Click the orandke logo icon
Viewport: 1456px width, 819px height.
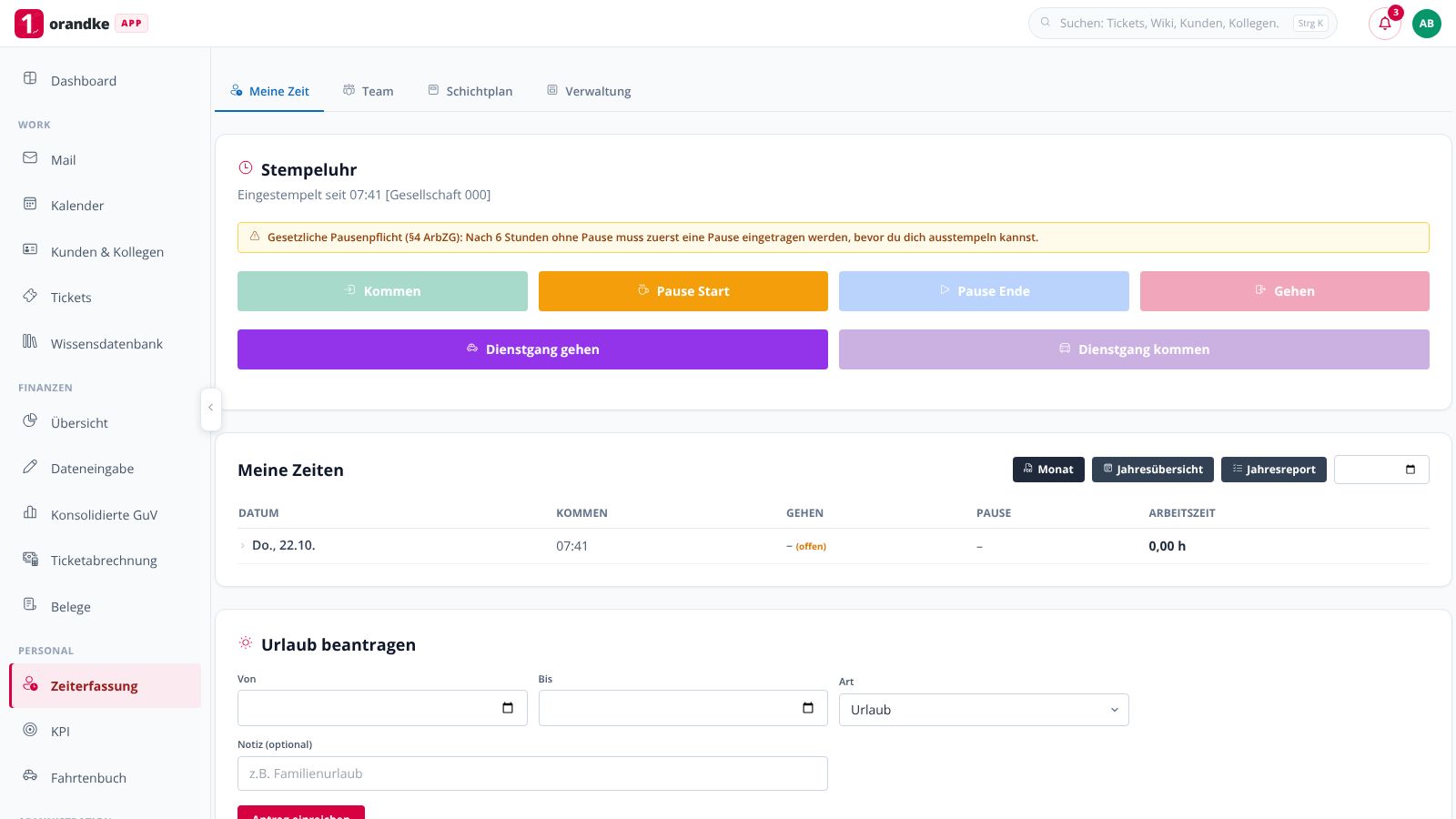pos(29,24)
